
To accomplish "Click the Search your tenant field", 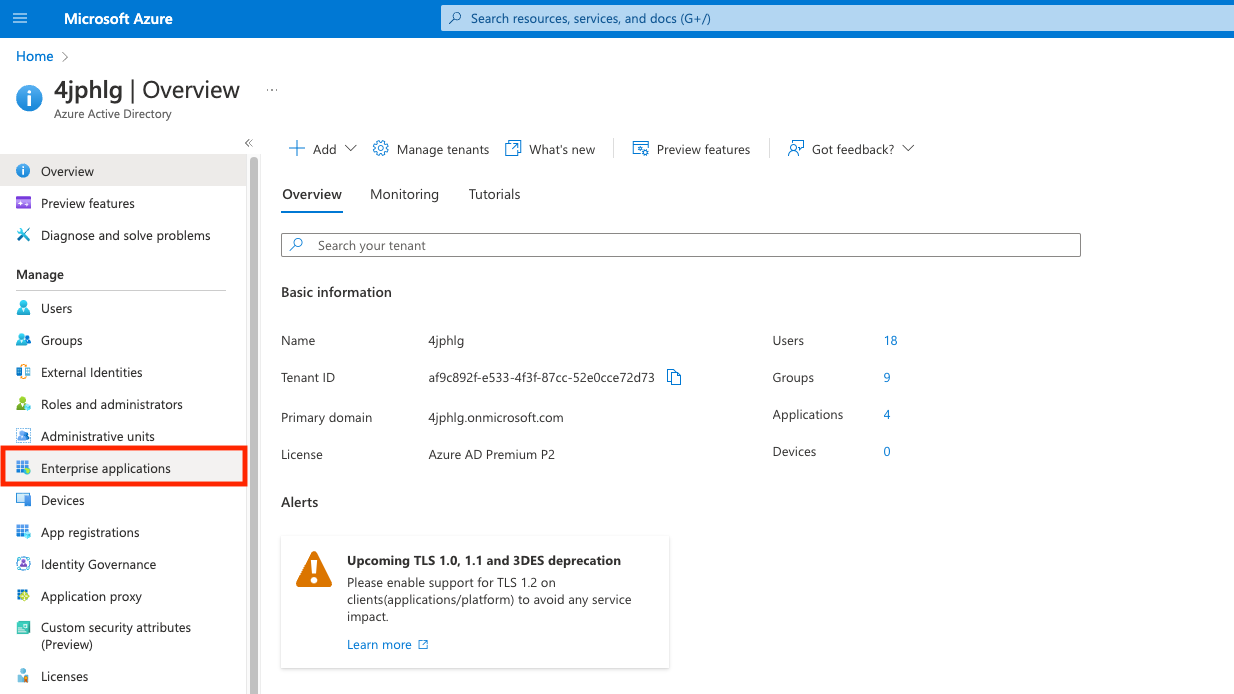I will click(x=681, y=245).
